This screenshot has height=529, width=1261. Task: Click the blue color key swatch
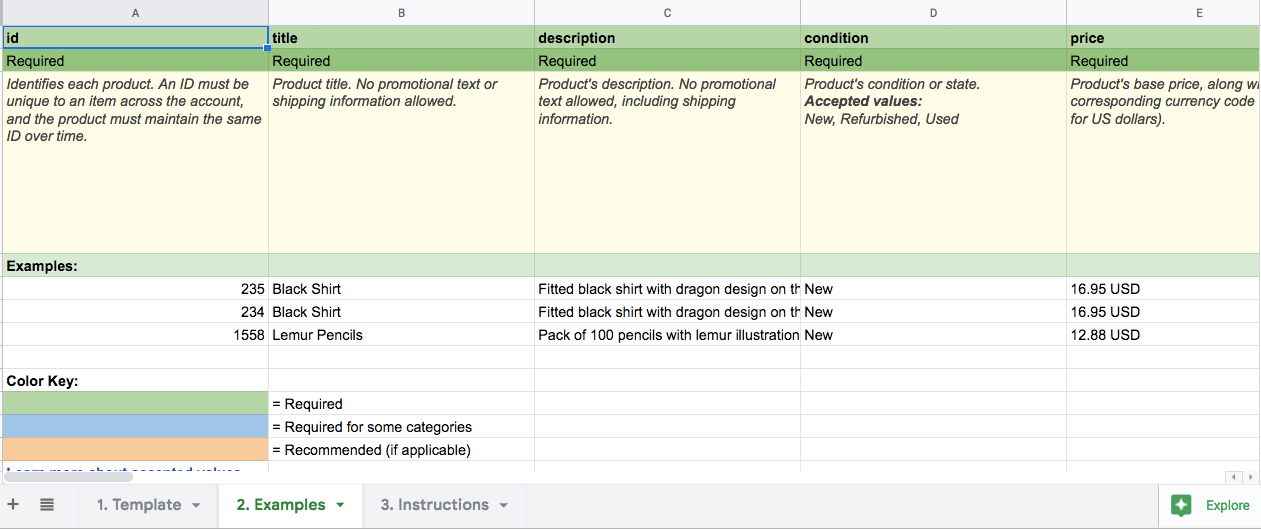pos(135,427)
